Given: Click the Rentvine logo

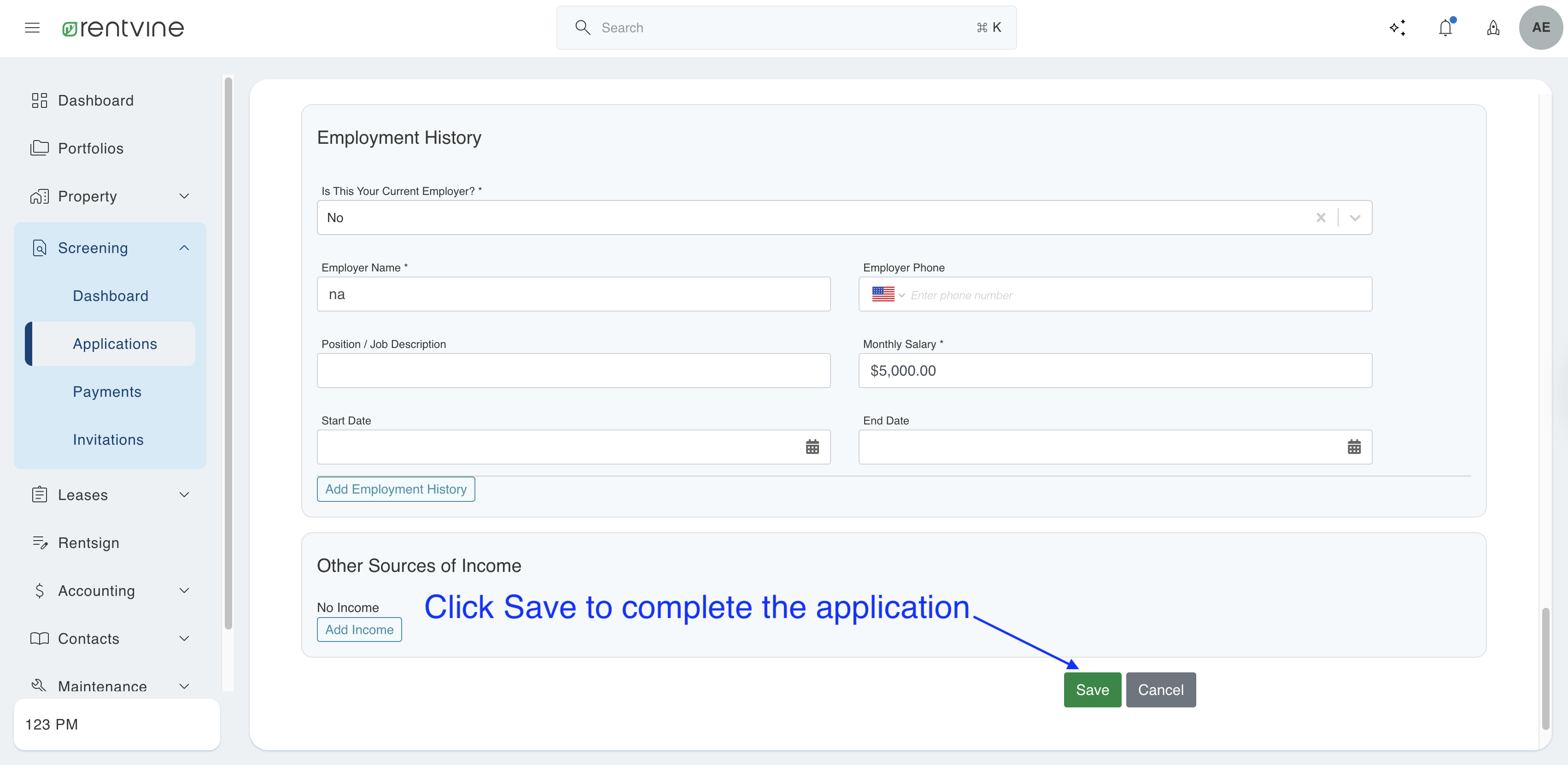Looking at the screenshot, I should point(123,28).
